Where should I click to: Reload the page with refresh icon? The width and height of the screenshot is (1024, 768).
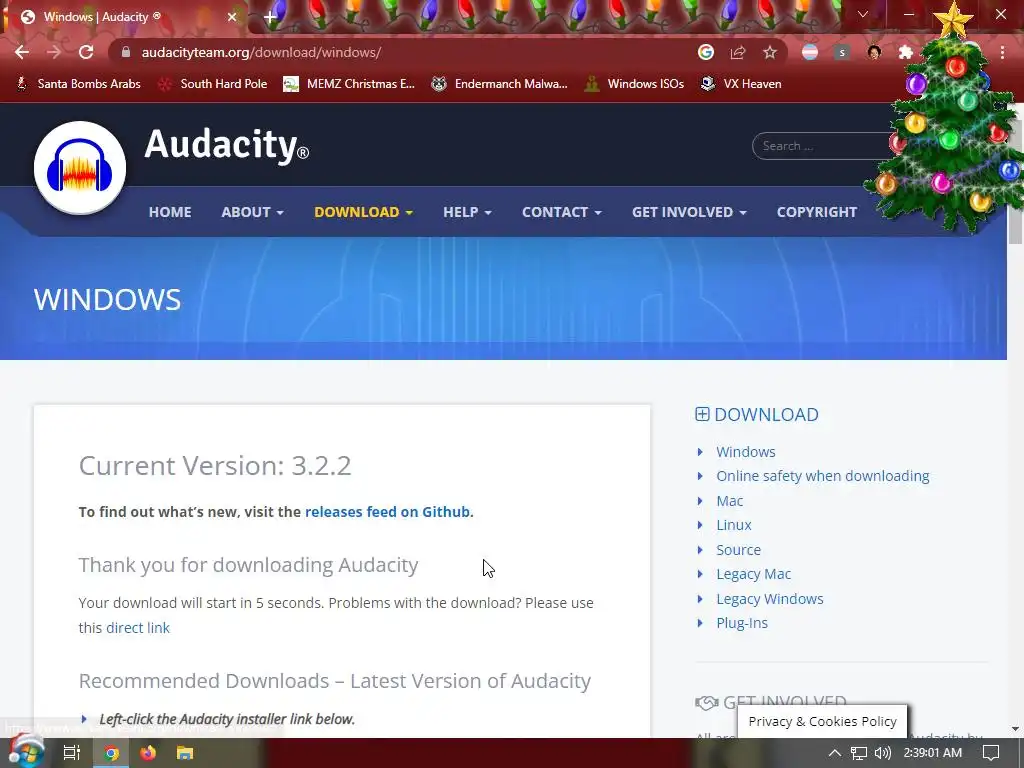86,52
